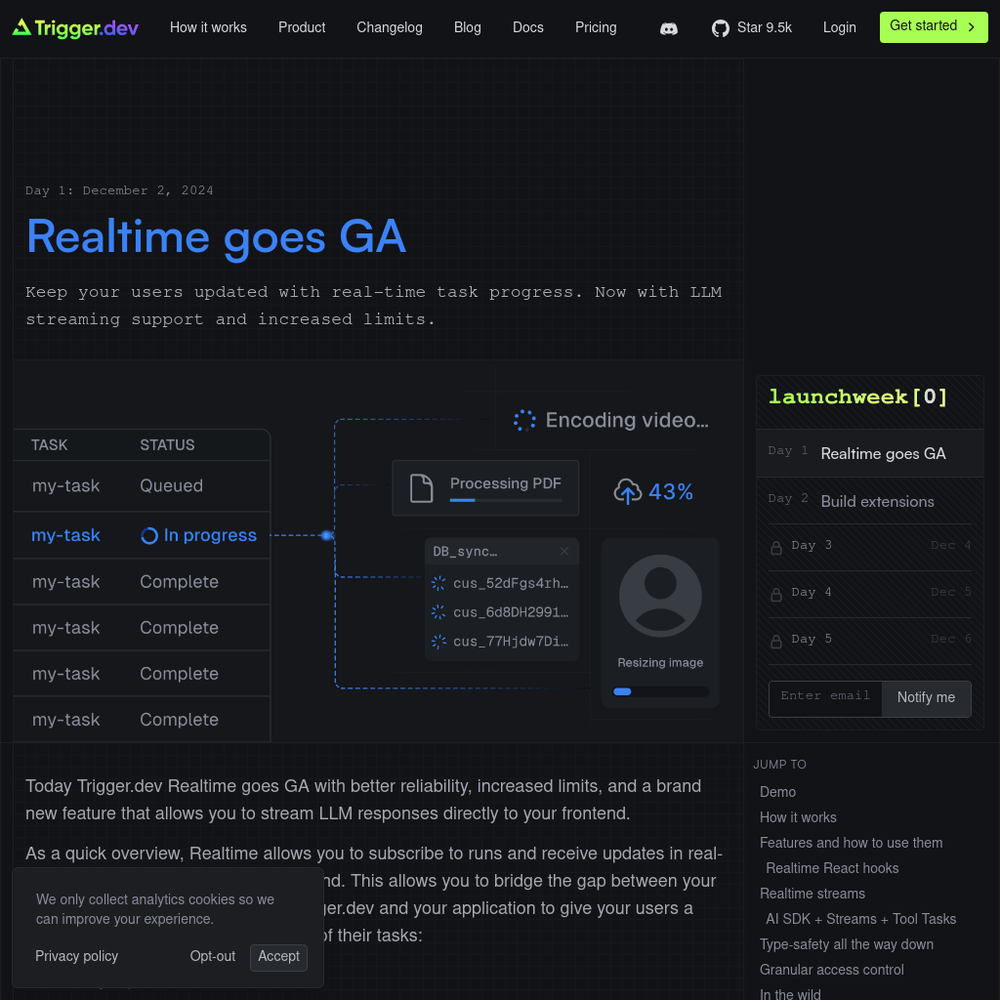Click the Notify me button
The image size is (1000, 1000).
[926, 698]
